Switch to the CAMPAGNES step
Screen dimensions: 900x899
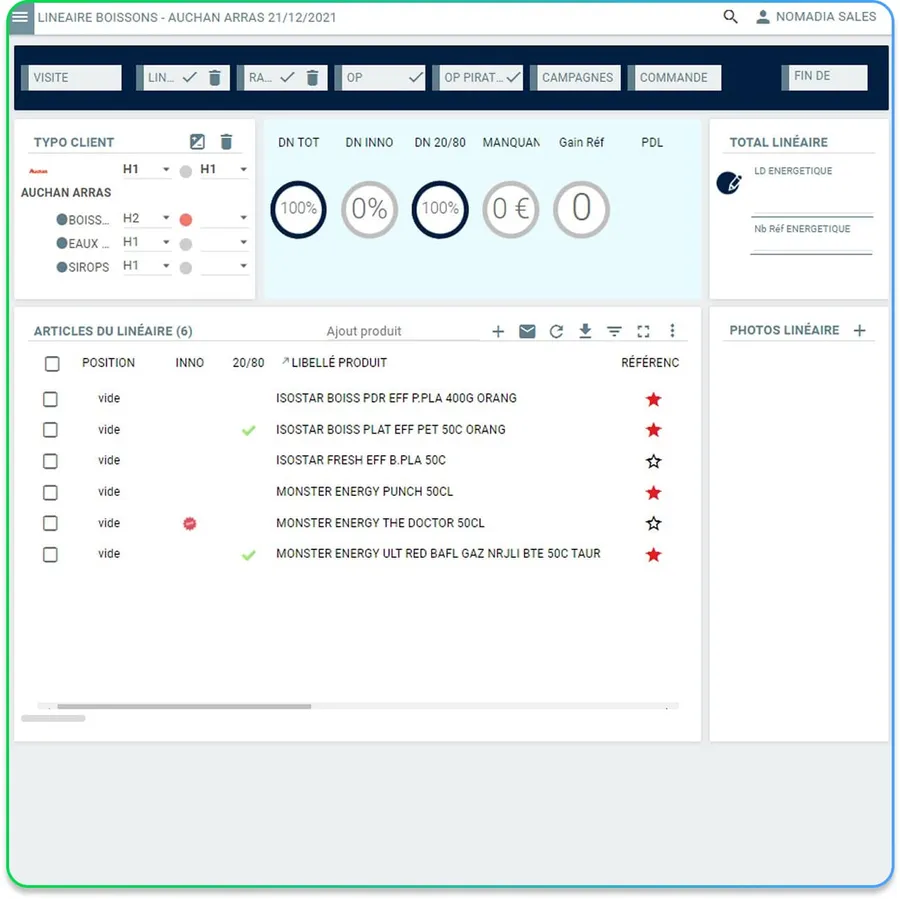pyautogui.click(x=575, y=78)
